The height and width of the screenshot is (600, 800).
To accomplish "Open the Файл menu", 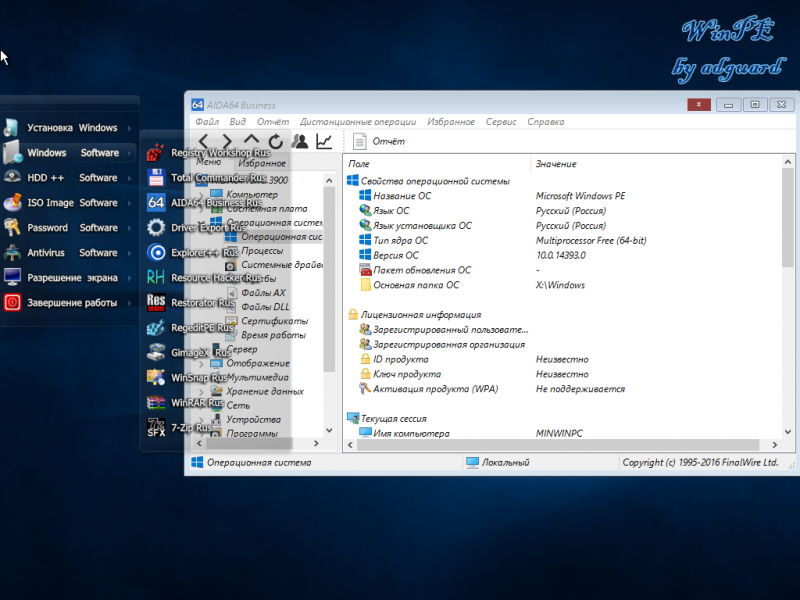I will [x=207, y=121].
